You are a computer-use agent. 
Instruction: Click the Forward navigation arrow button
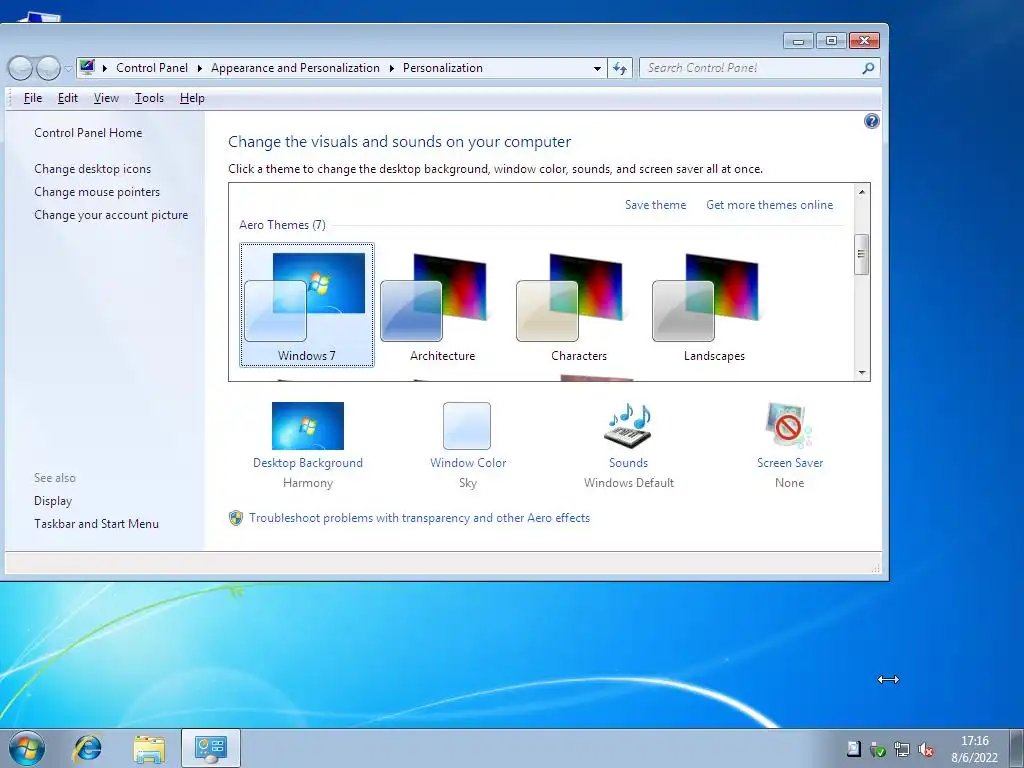point(48,67)
